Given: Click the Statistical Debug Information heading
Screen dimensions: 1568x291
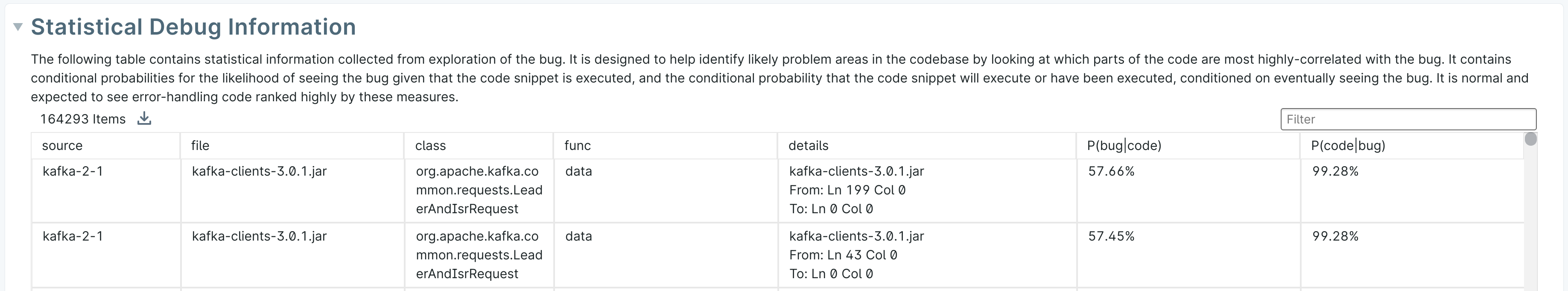Looking at the screenshot, I should click(x=193, y=27).
